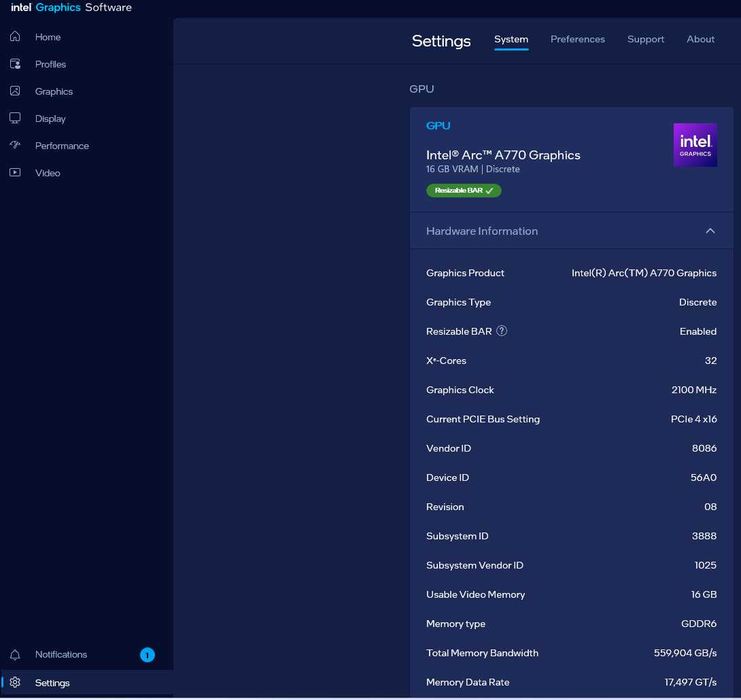The height and width of the screenshot is (700, 741).
Task: Click the Revision row label
Action: (x=445, y=507)
